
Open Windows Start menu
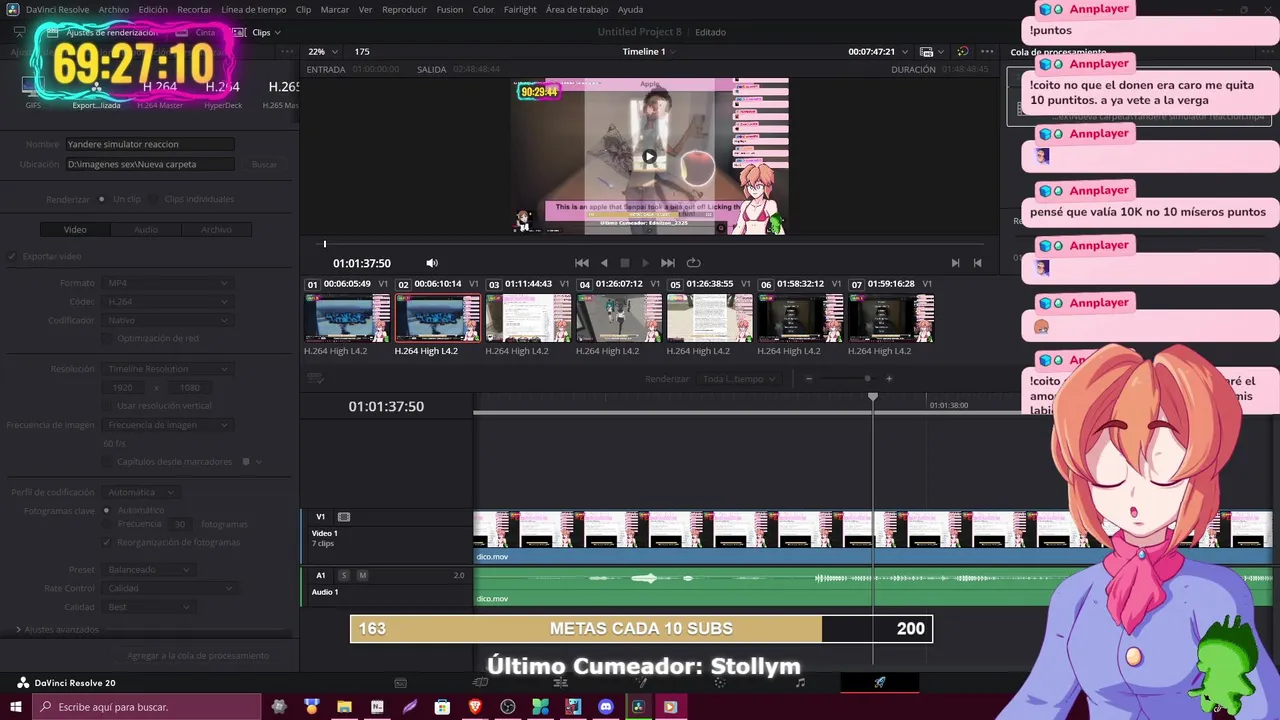pyautogui.click(x=16, y=707)
